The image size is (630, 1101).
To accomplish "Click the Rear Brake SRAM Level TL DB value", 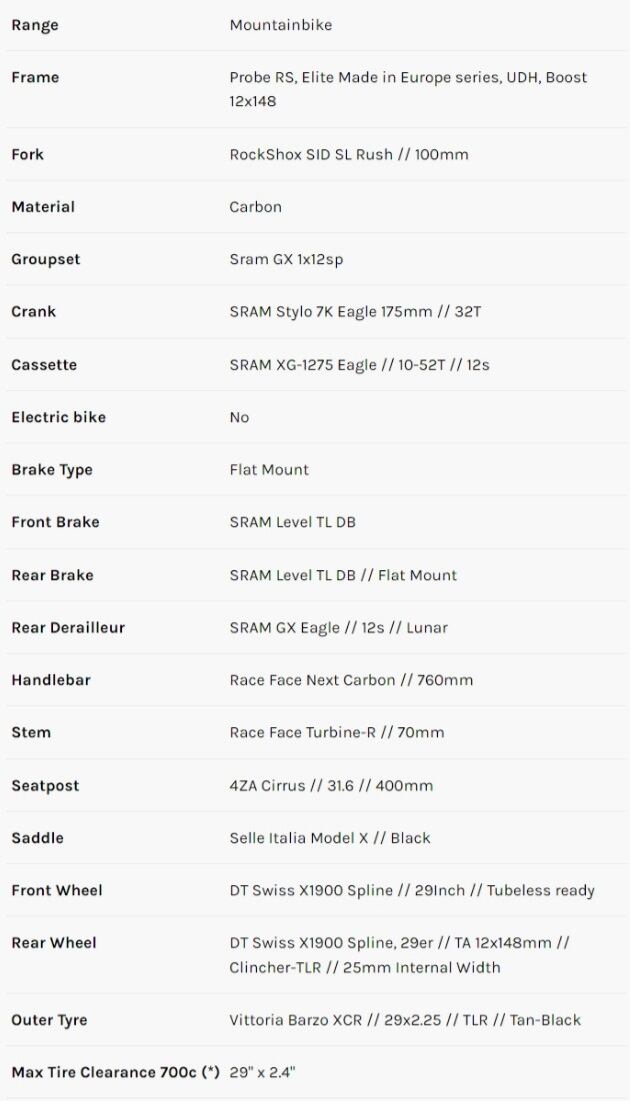I will (343, 575).
